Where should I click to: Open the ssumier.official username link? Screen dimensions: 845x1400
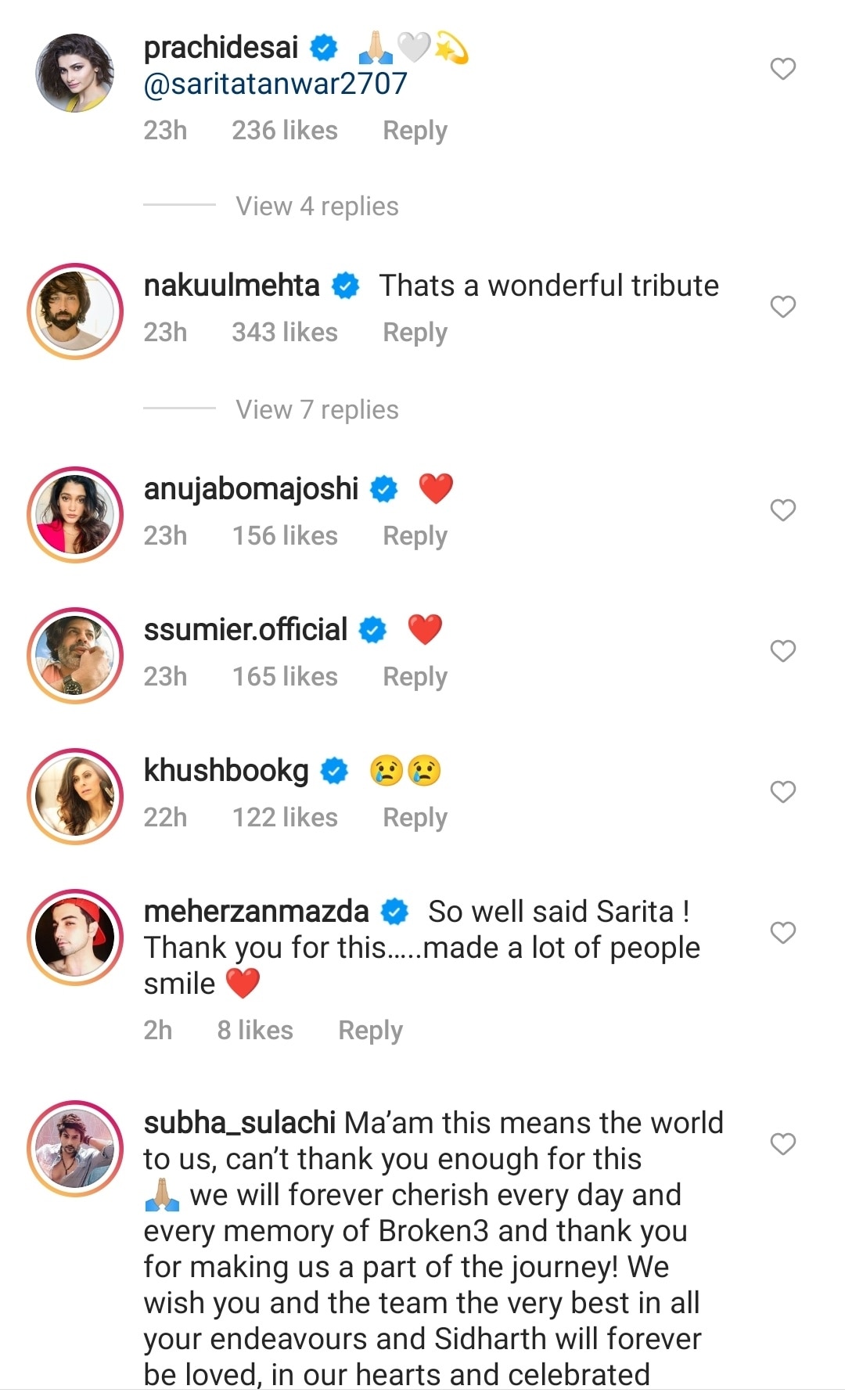(x=245, y=630)
